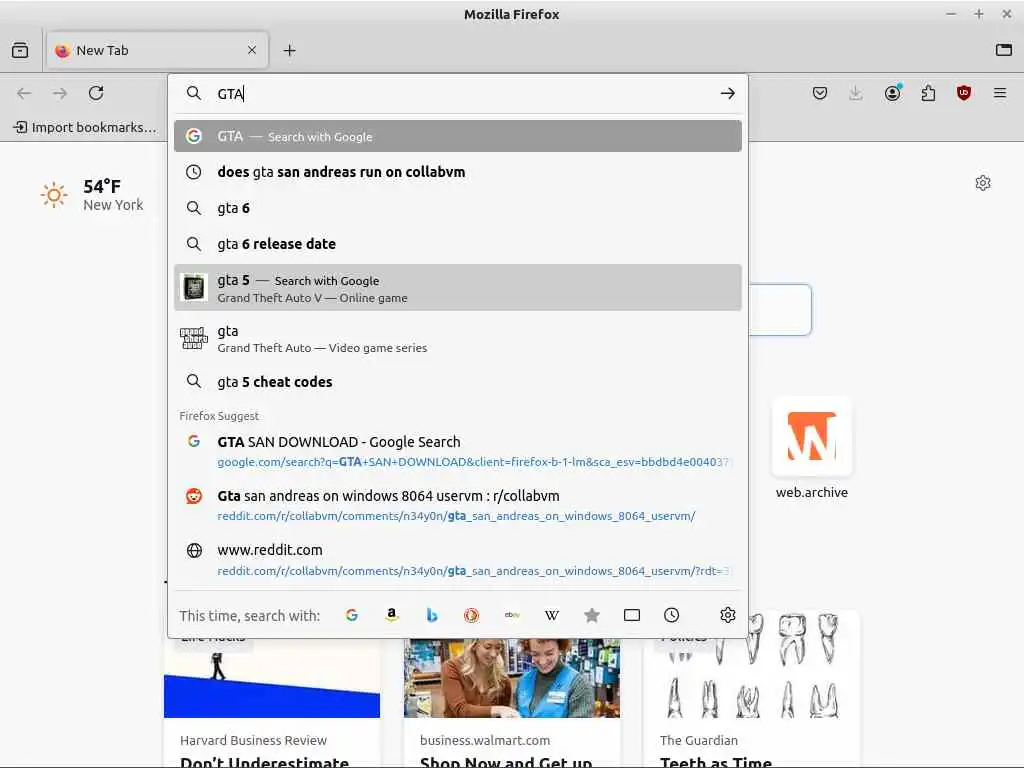Select gta 5 Search with Google suggestion

pyautogui.click(x=458, y=288)
